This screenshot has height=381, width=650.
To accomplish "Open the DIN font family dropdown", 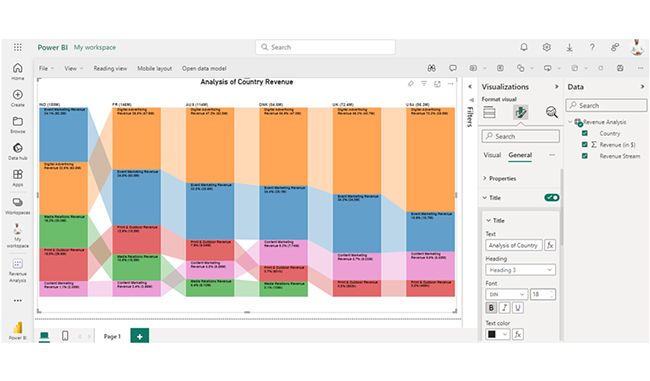I will pos(507,294).
